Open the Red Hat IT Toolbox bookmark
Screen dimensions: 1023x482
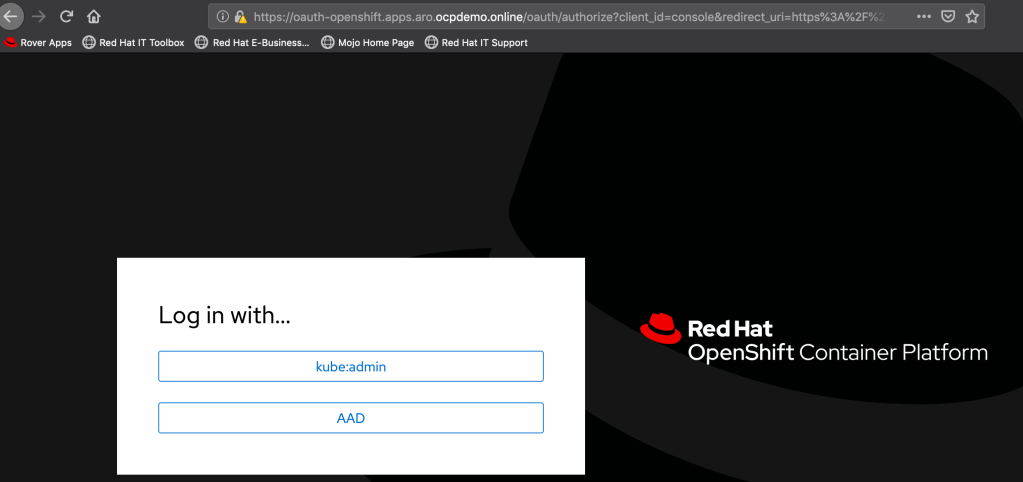point(133,43)
